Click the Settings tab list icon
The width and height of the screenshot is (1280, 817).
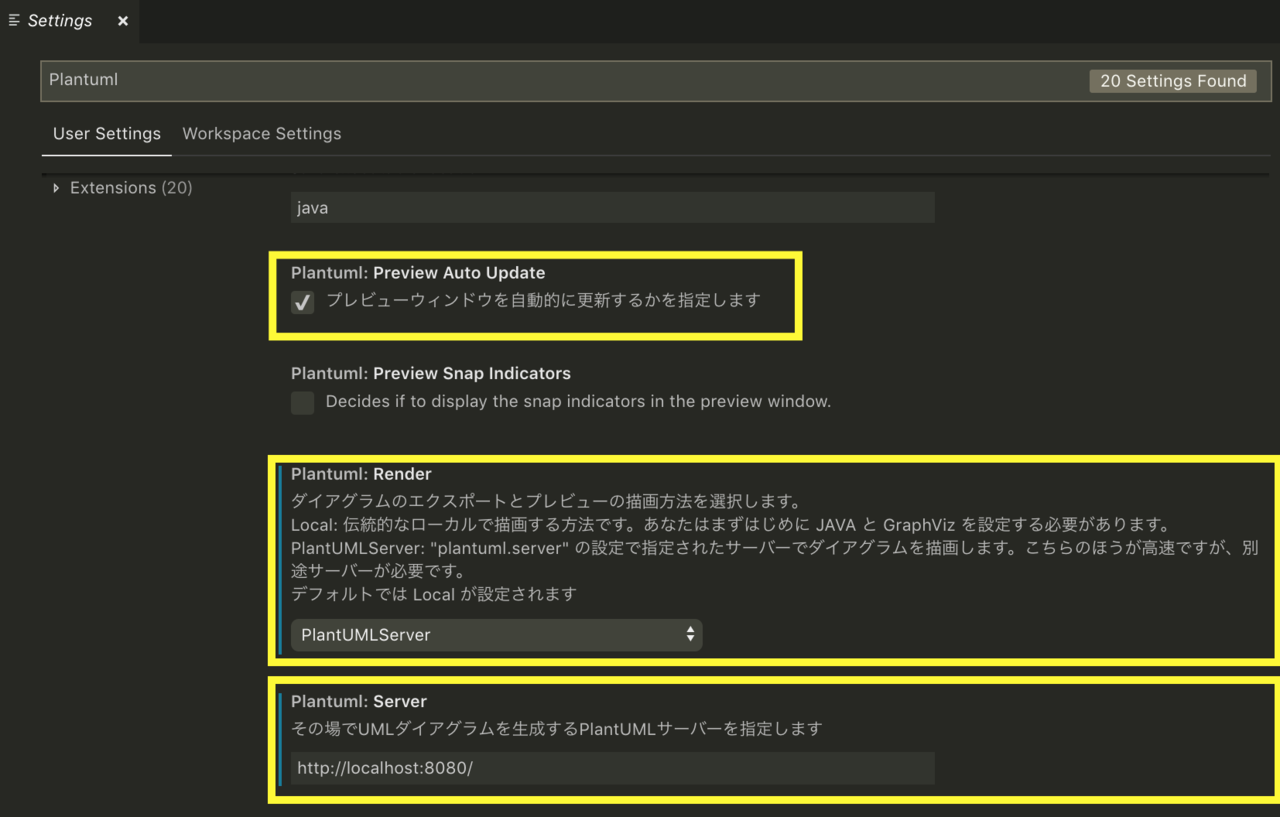[14, 20]
